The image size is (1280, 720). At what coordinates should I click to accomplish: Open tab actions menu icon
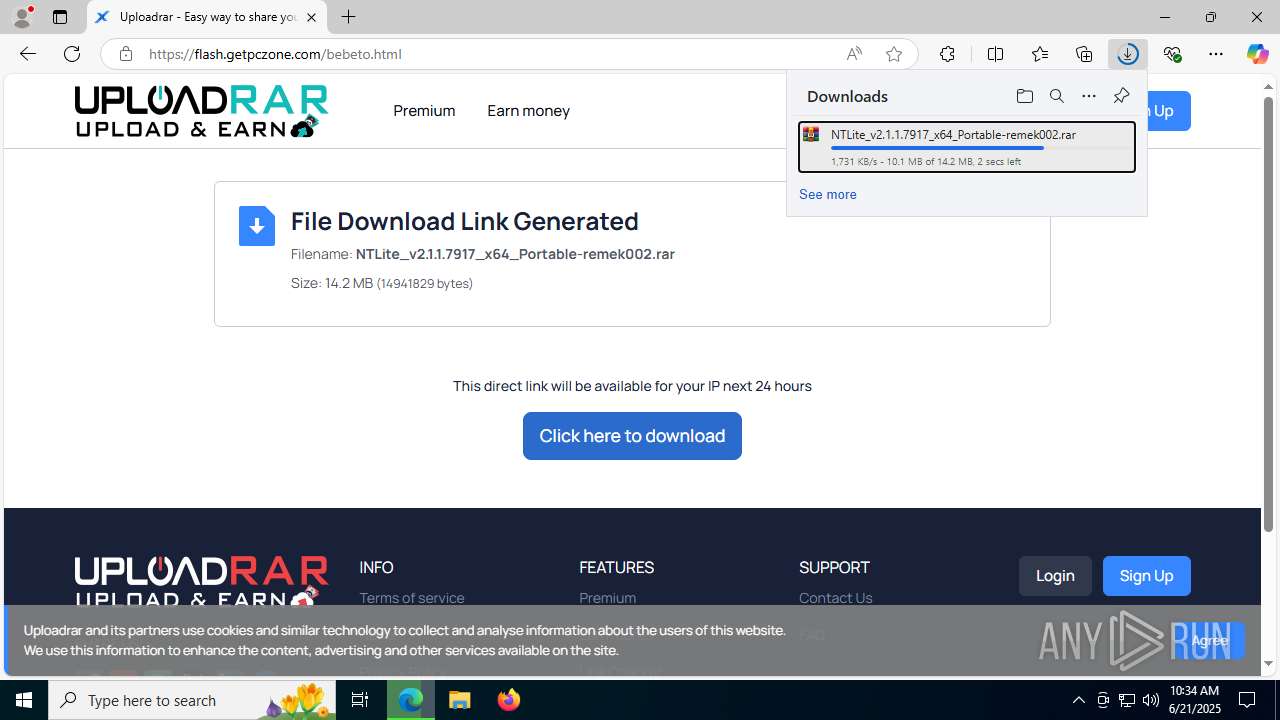pos(60,17)
